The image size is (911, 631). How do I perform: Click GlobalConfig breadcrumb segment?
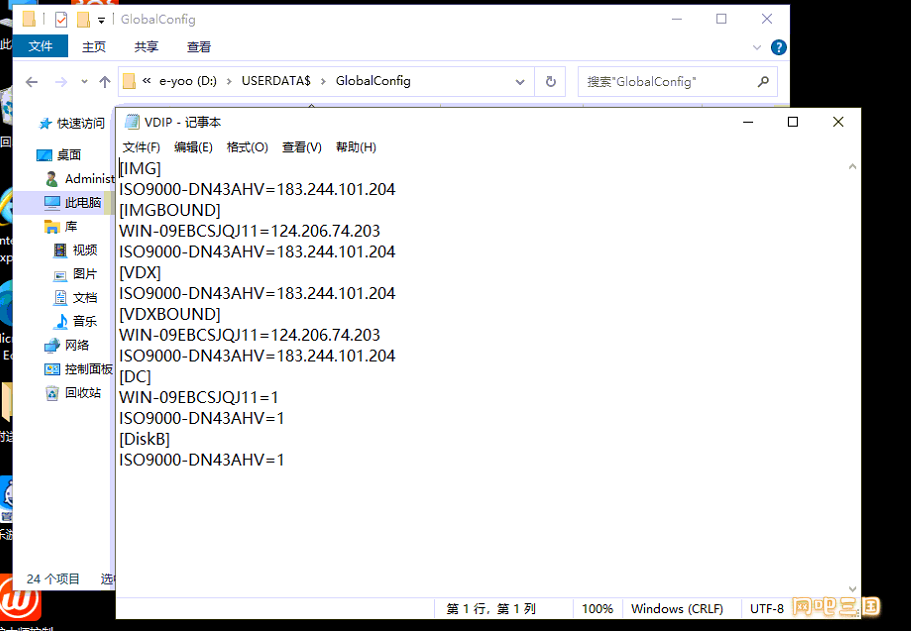tap(373, 81)
